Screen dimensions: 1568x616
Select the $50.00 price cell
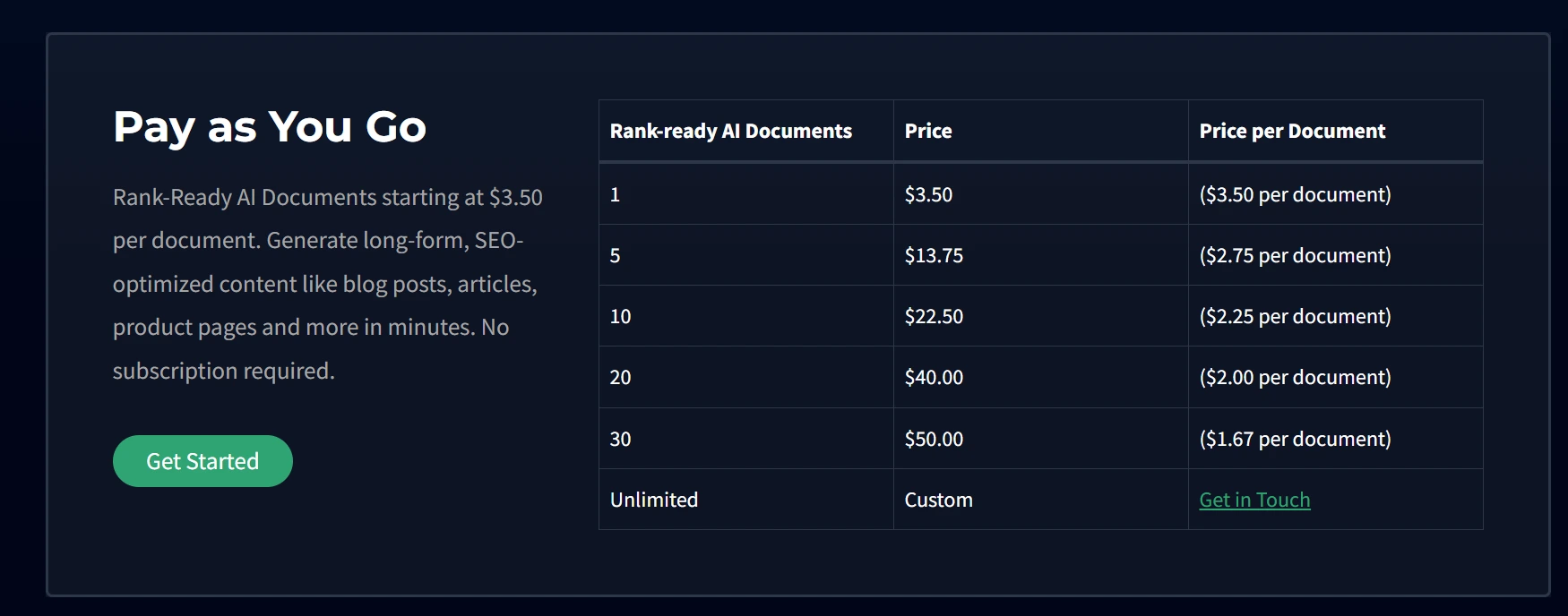coord(1041,439)
